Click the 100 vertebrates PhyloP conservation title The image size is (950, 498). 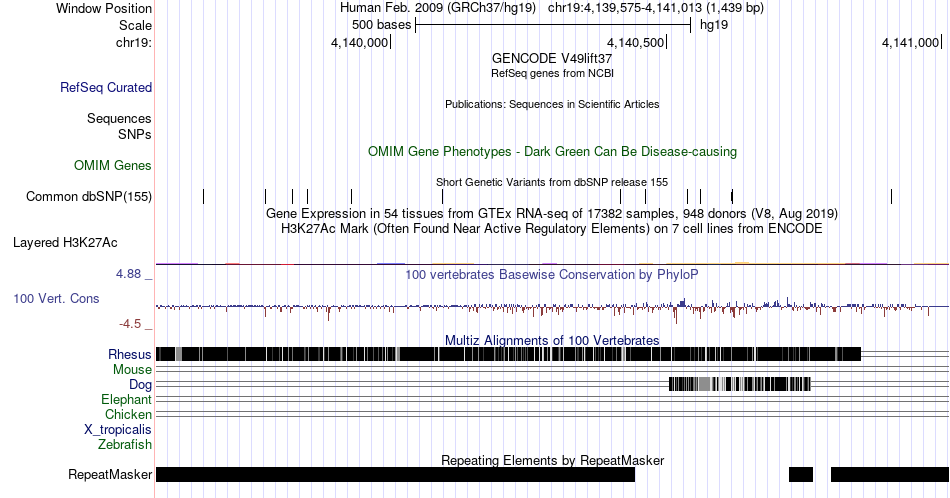coord(552,274)
